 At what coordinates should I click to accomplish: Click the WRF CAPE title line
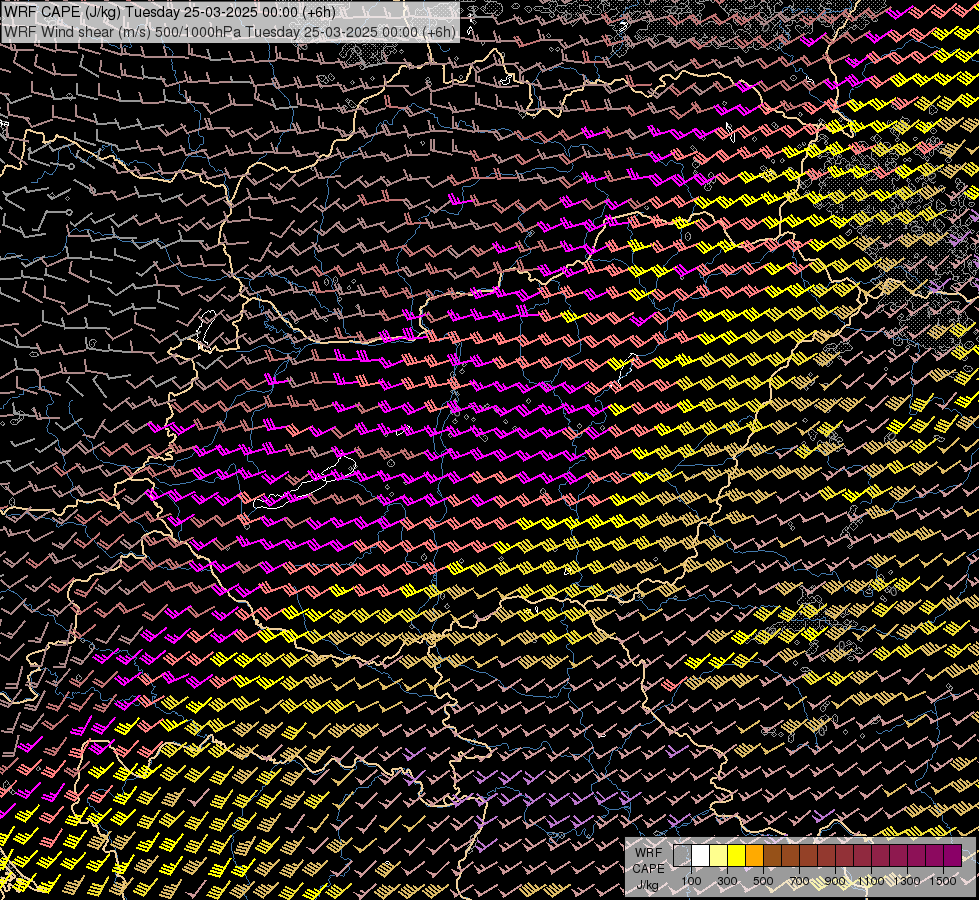(x=169, y=12)
